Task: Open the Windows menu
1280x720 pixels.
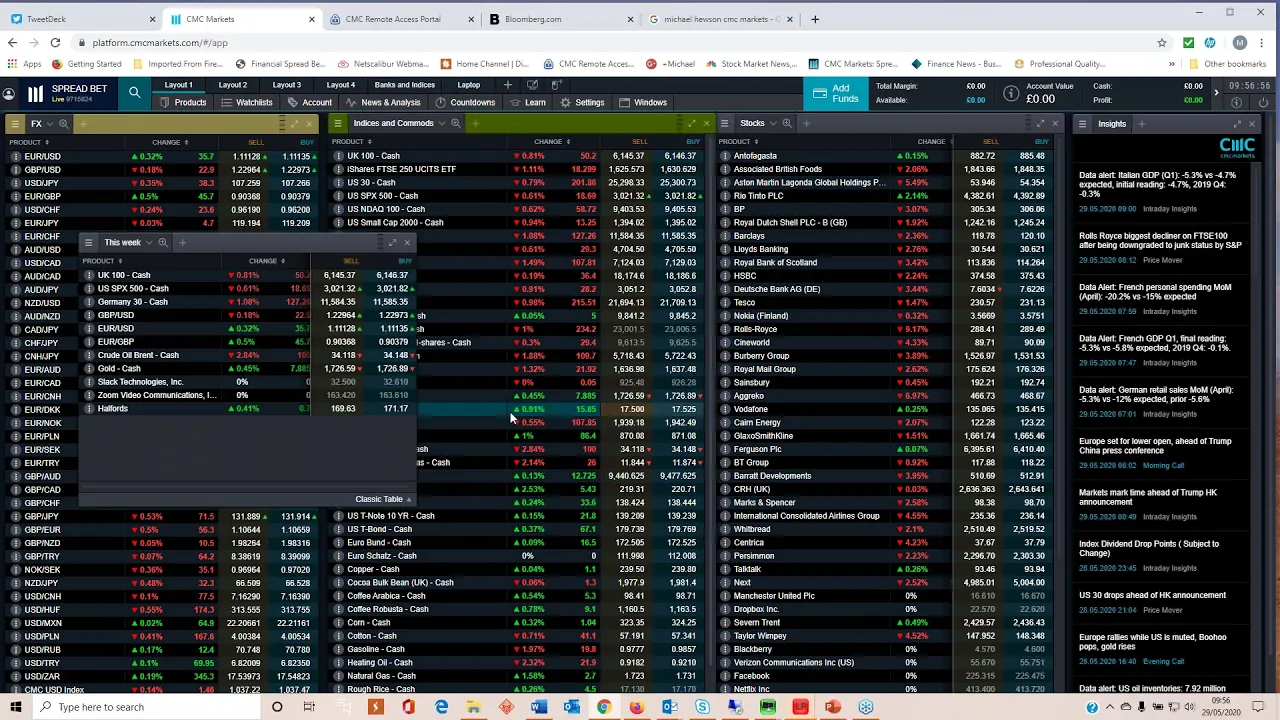Action: 643,102
